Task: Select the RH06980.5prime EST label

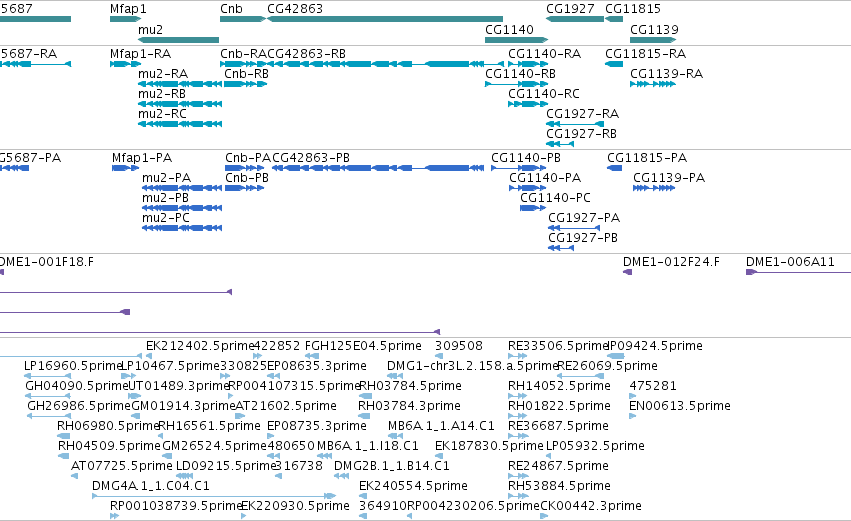Action: click(x=107, y=427)
